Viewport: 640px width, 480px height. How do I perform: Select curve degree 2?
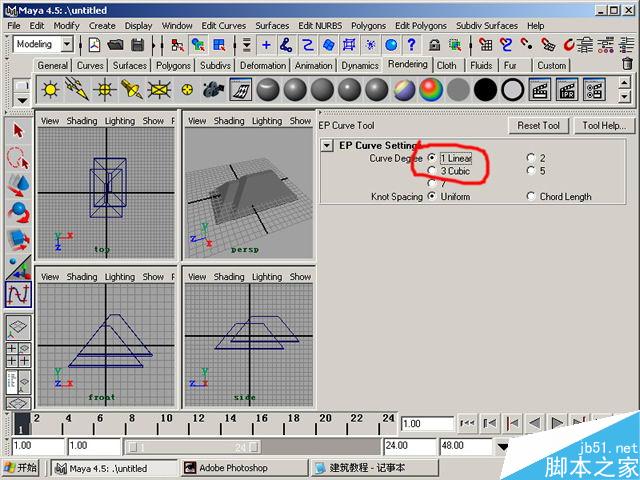[531, 158]
